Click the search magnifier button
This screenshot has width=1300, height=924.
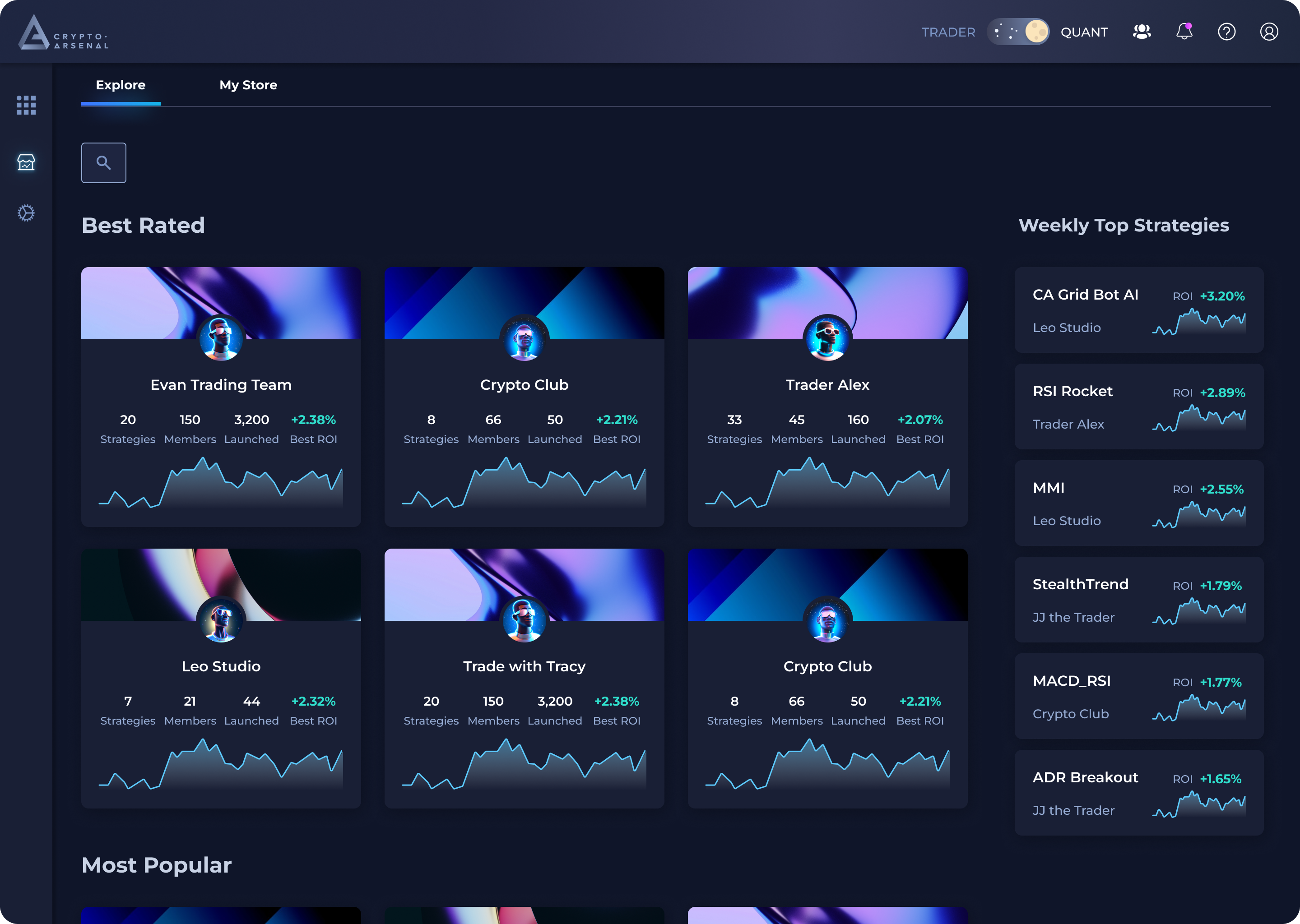pos(103,163)
